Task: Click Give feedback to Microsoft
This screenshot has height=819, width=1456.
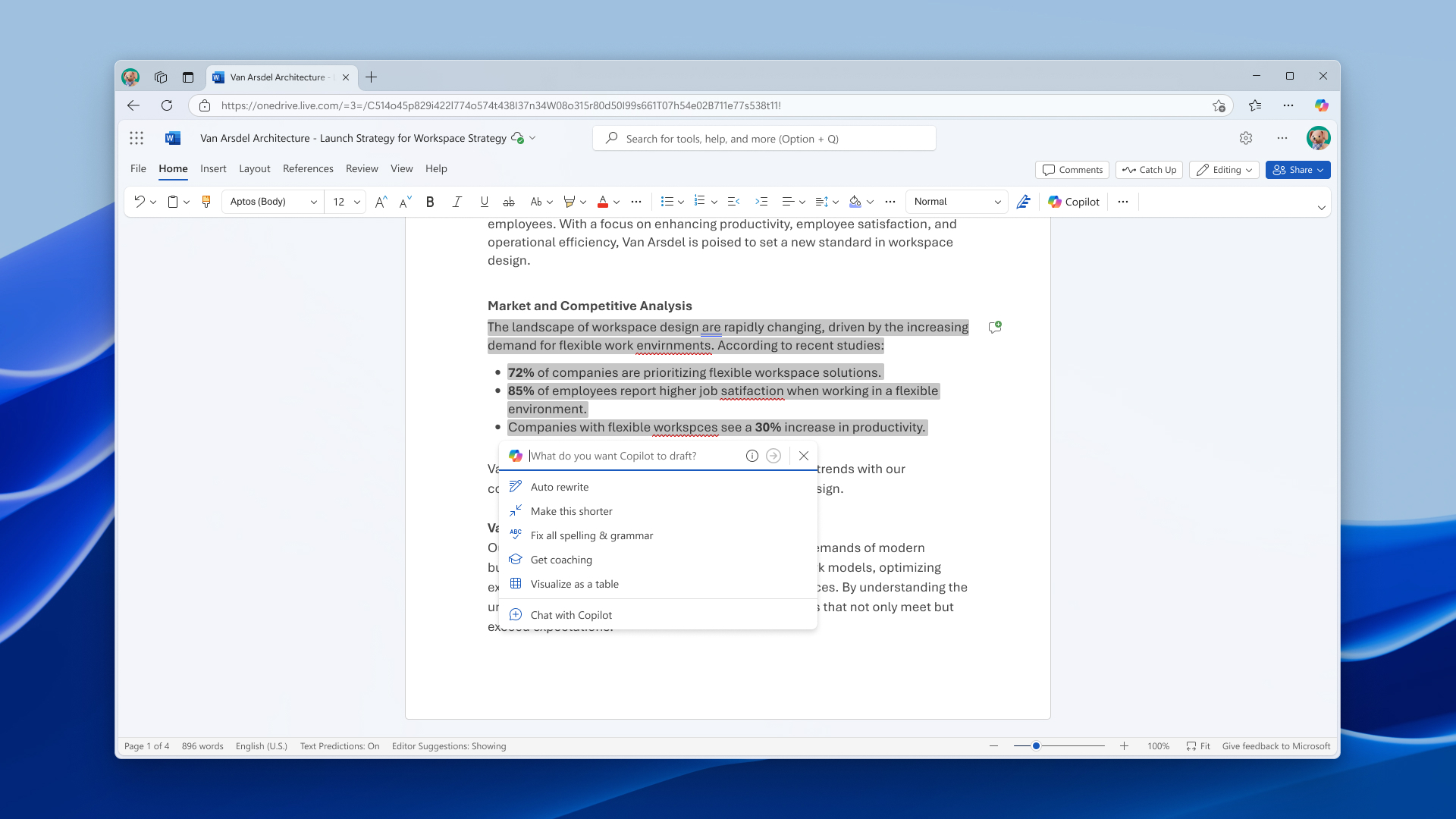Action: (x=1276, y=745)
